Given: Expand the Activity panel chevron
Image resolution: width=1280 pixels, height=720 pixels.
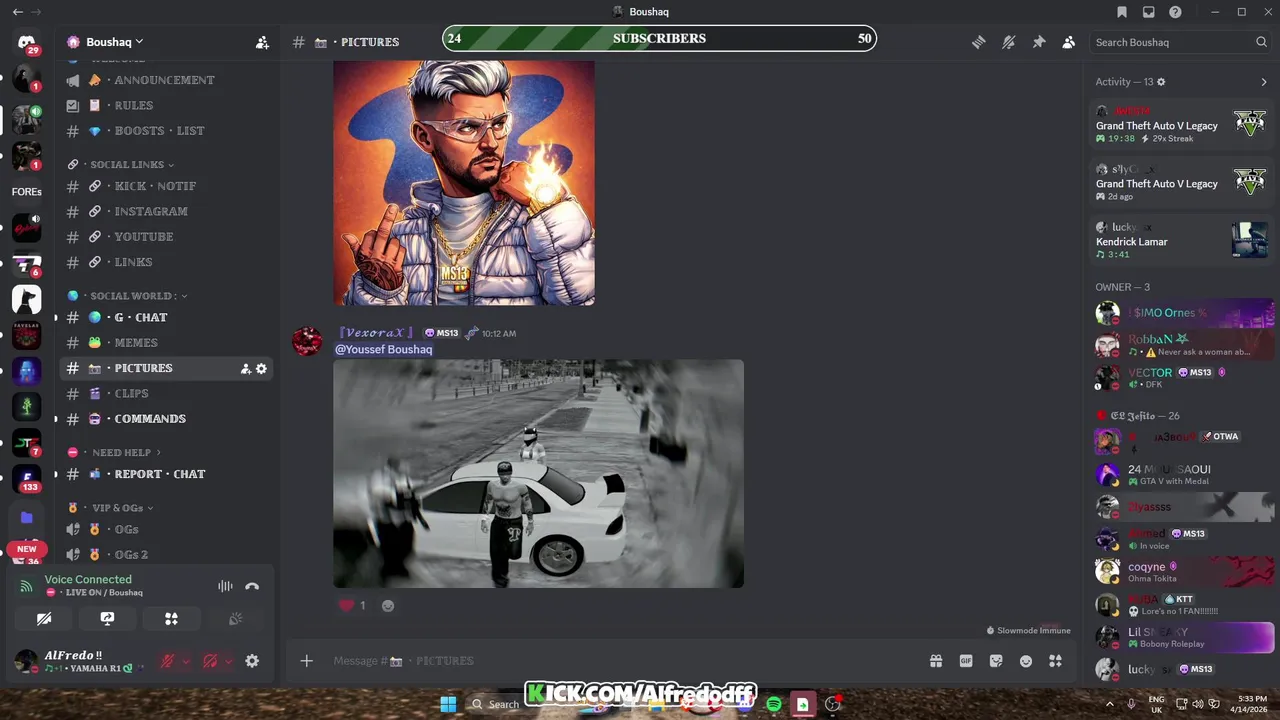Looking at the screenshot, I should [1264, 82].
